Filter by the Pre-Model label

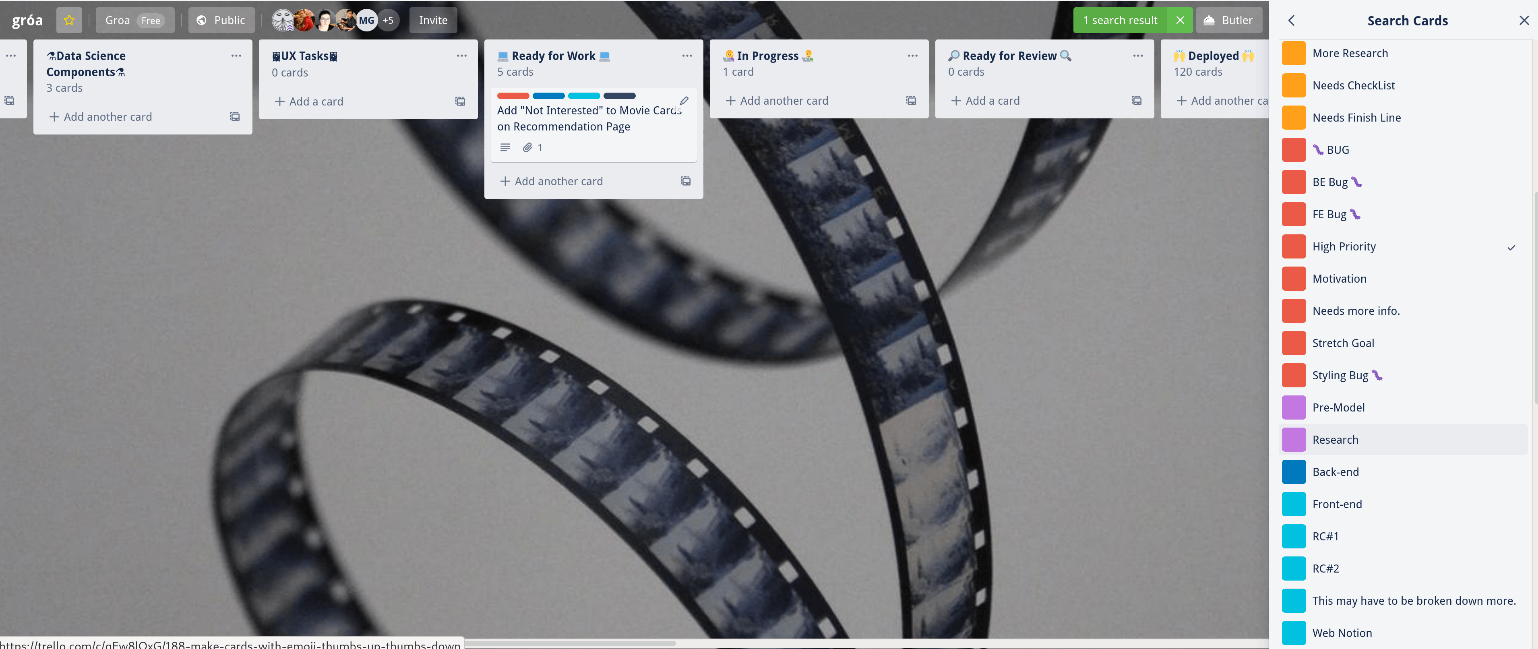click(1404, 407)
